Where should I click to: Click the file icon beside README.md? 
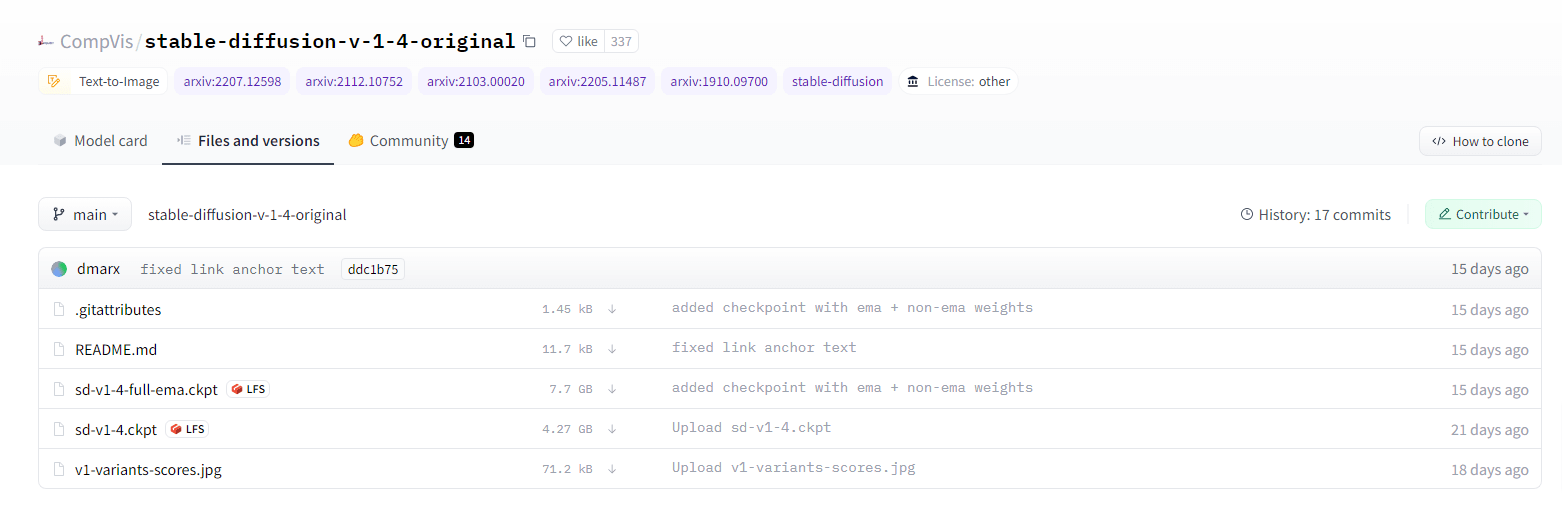59,349
